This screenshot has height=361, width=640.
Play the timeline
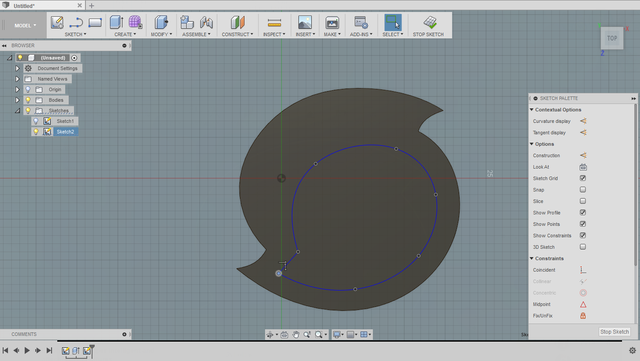27,350
